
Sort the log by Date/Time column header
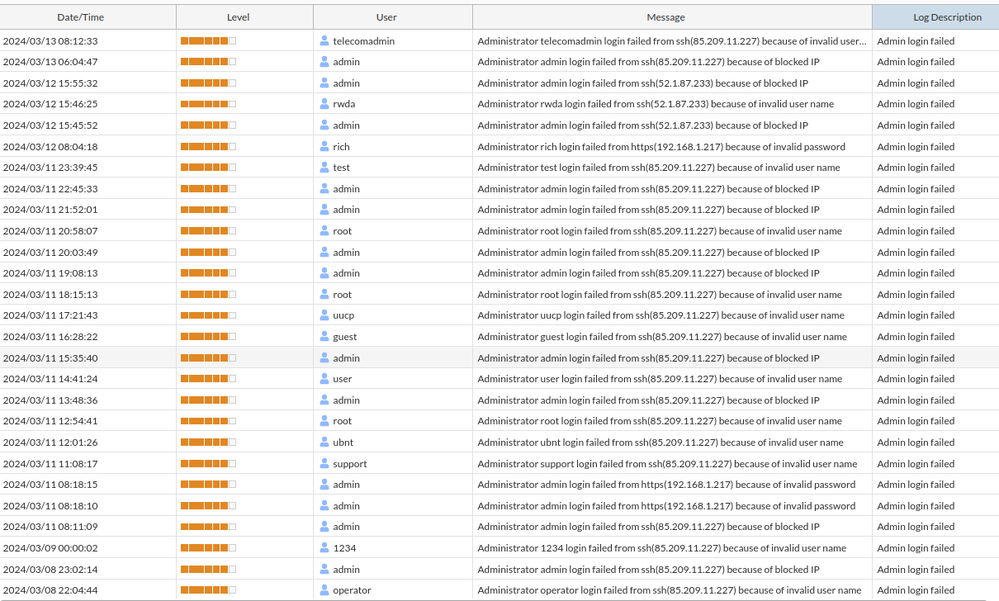click(81, 17)
